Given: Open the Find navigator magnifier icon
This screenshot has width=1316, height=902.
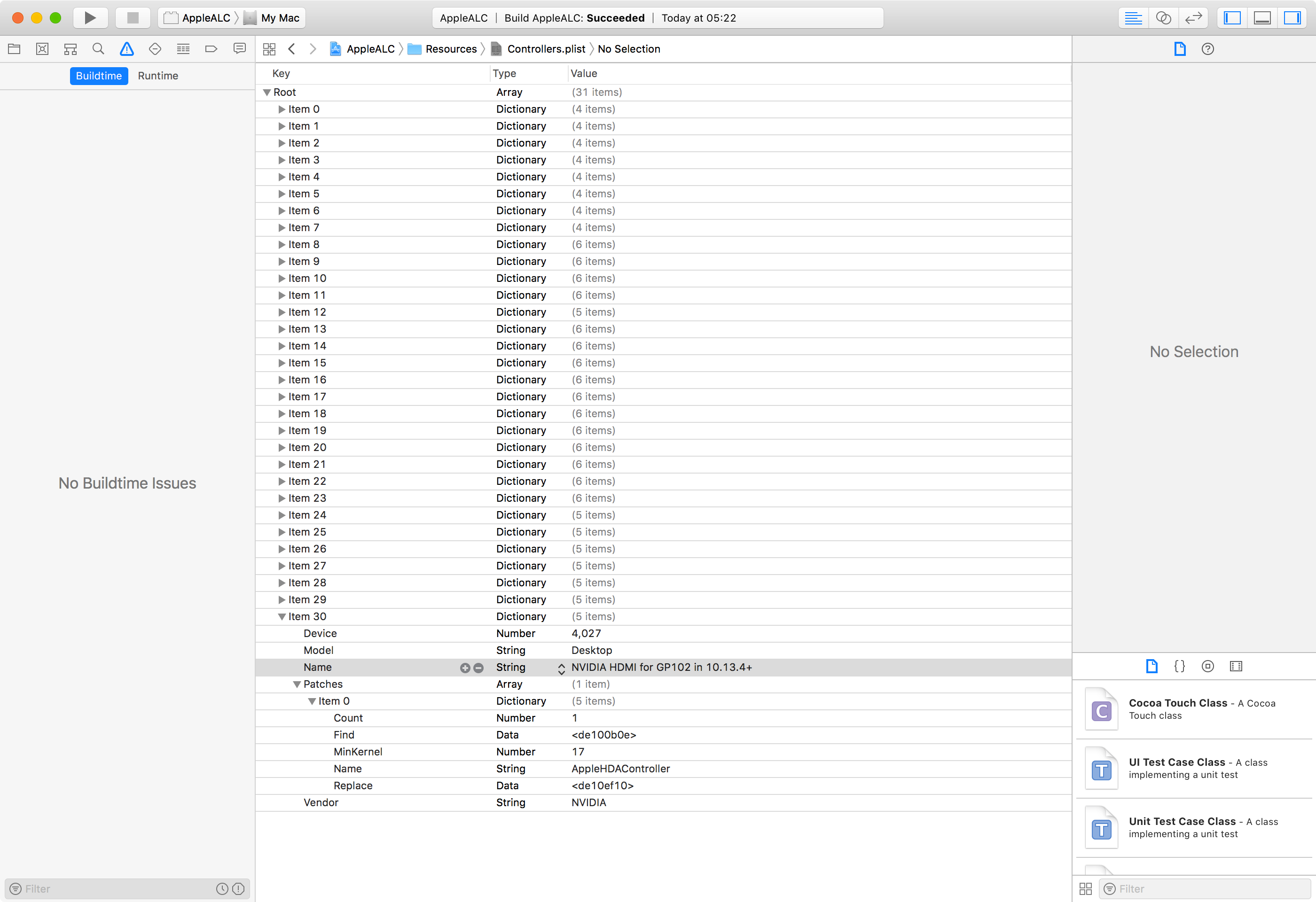Looking at the screenshot, I should 99,49.
